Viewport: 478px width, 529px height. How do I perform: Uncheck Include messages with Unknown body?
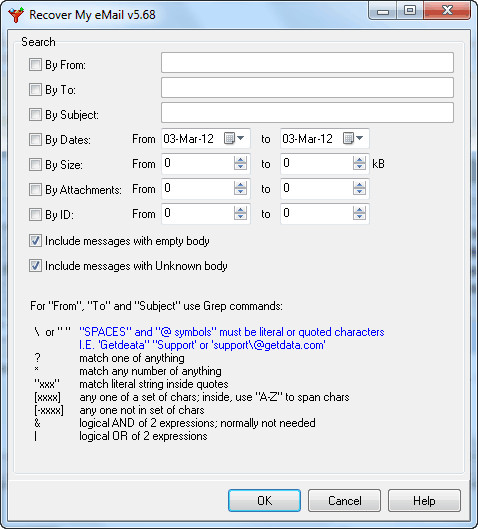point(35,266)
